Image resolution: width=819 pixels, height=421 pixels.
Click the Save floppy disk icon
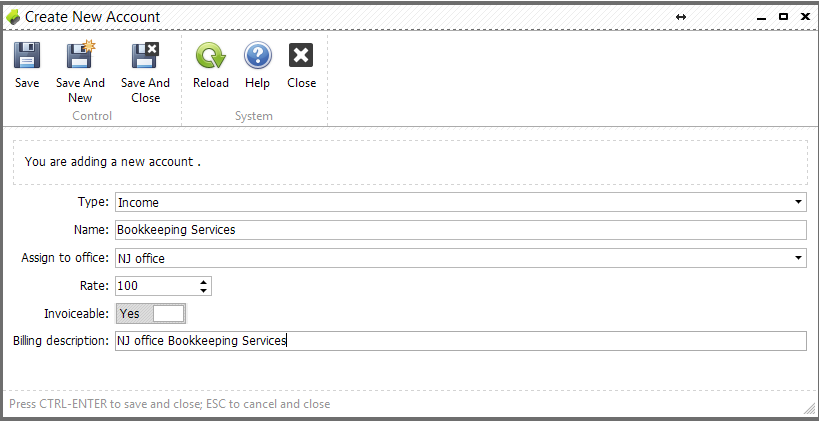[x=27, y=55]
